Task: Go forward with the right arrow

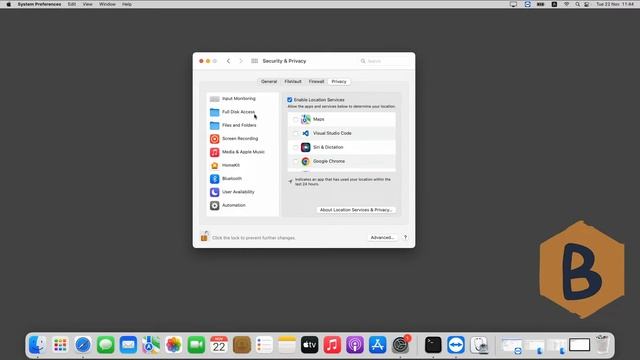Action: [x=241, y=61]
